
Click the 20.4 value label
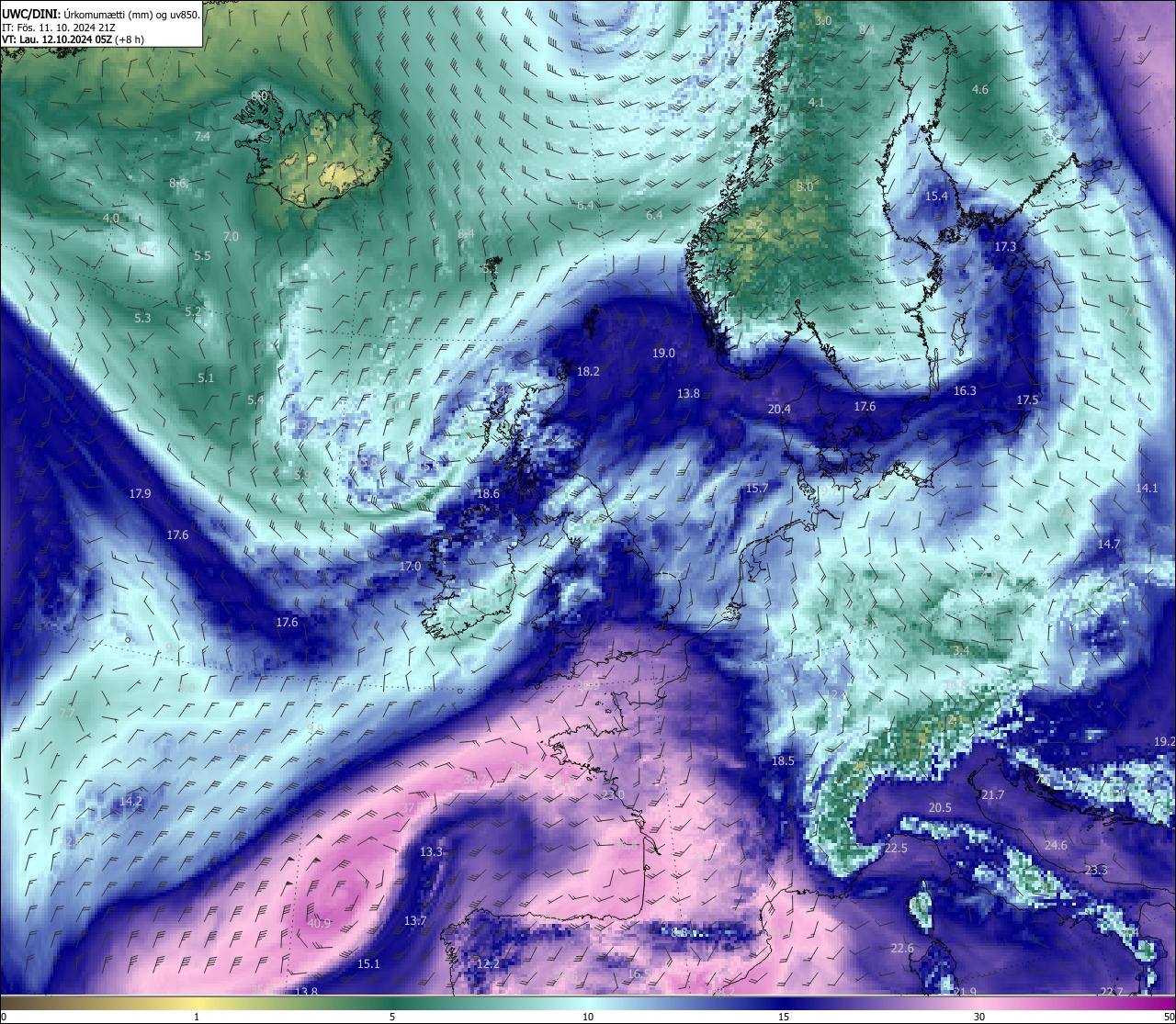(779, 410)
